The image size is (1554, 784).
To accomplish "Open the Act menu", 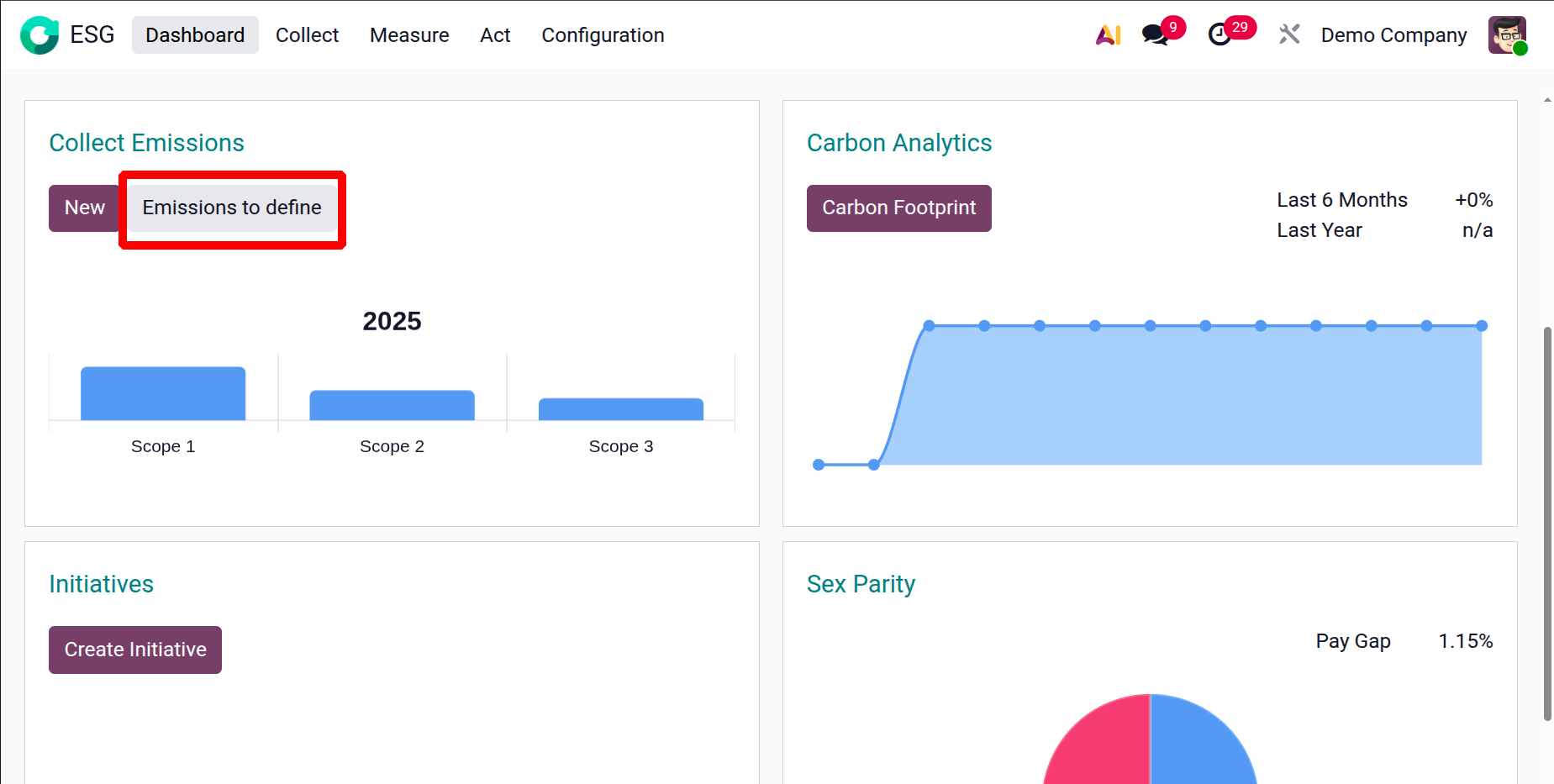I will coord(495,35).
